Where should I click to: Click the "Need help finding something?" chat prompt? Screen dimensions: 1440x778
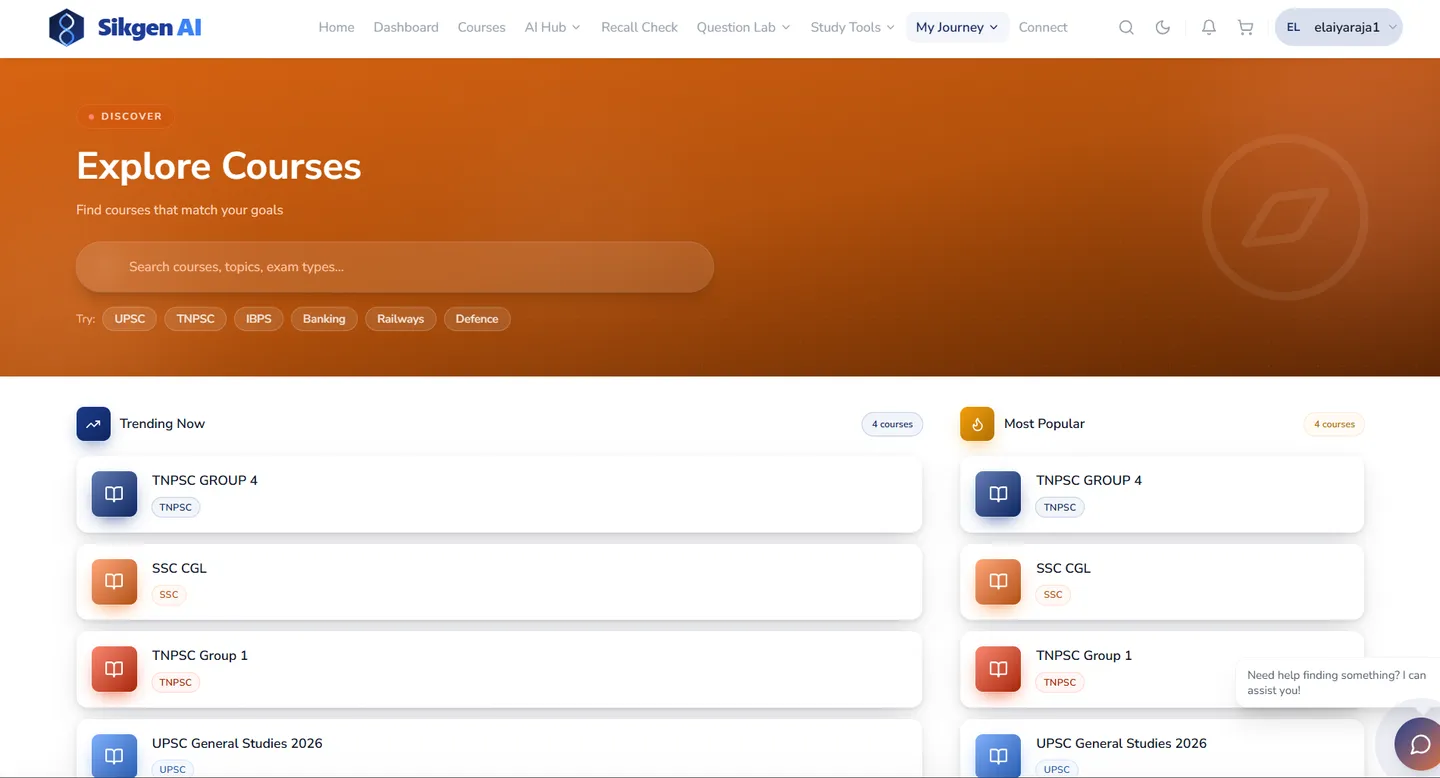[x=1337, y=683]
